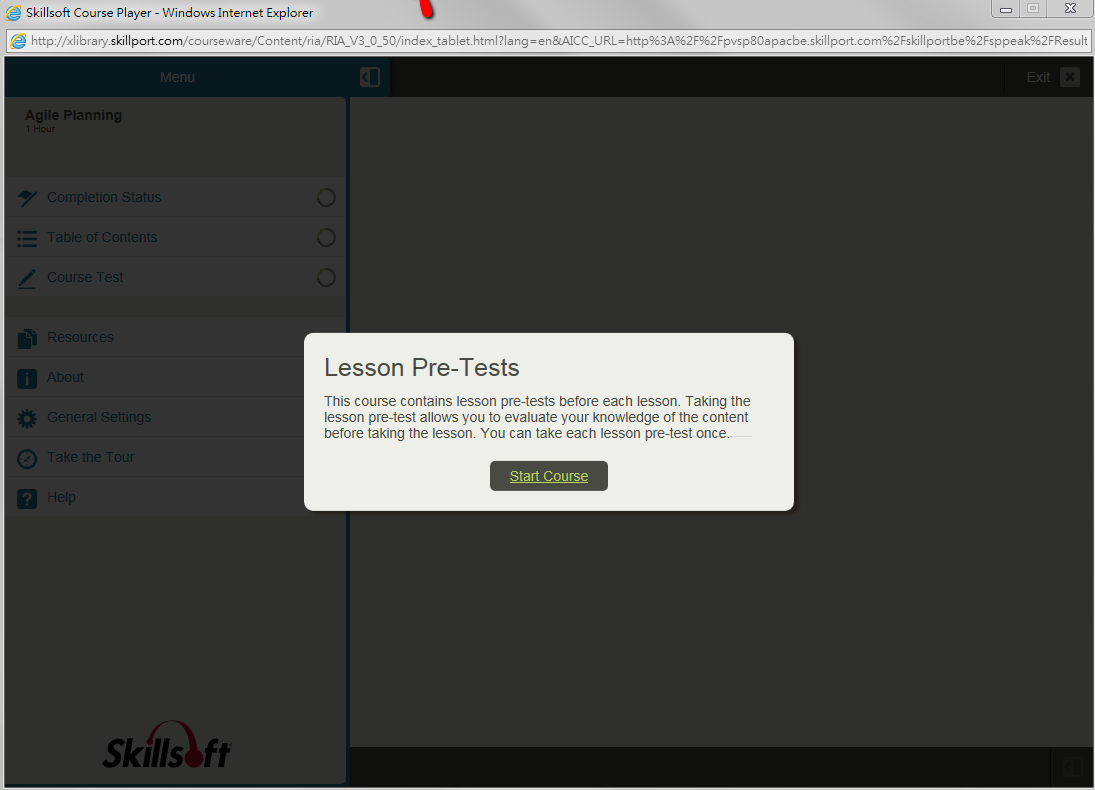Close the Internet Explorer window
Viewport: 1095px width, 790px height.
pos(1070,9)
